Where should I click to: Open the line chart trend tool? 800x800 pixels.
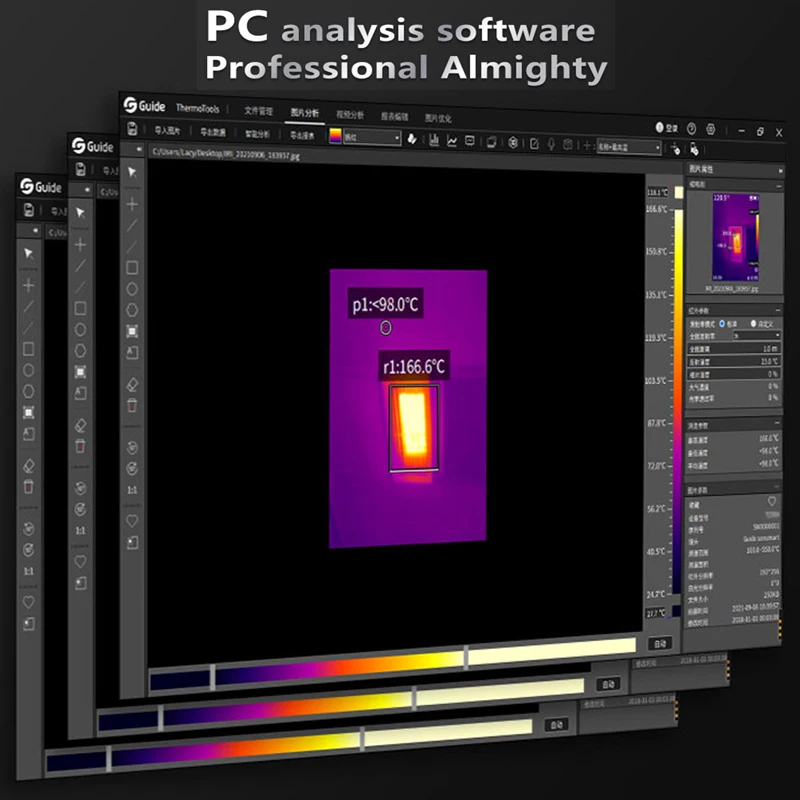[x=452, y=141]
